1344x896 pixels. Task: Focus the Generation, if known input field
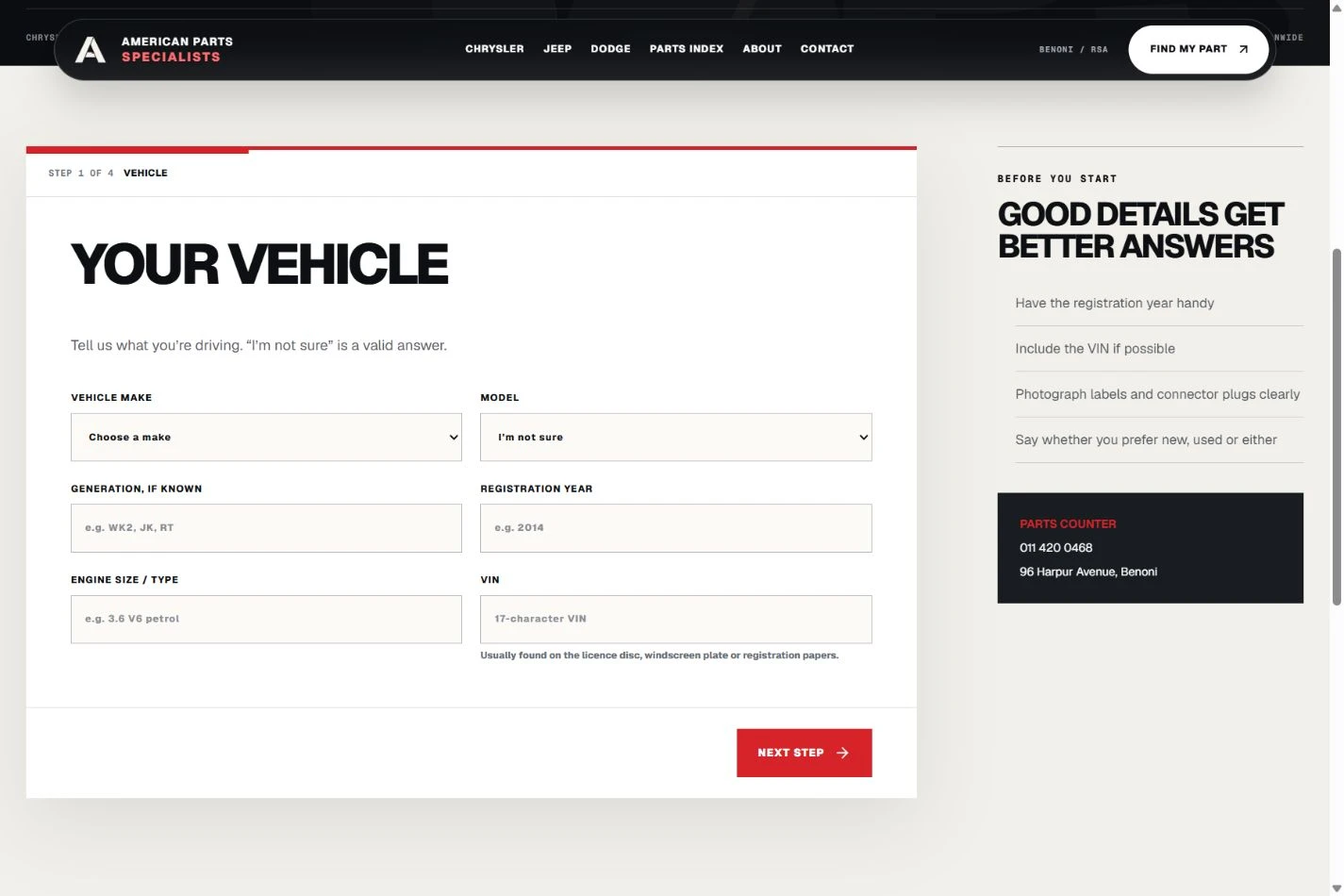266,528
